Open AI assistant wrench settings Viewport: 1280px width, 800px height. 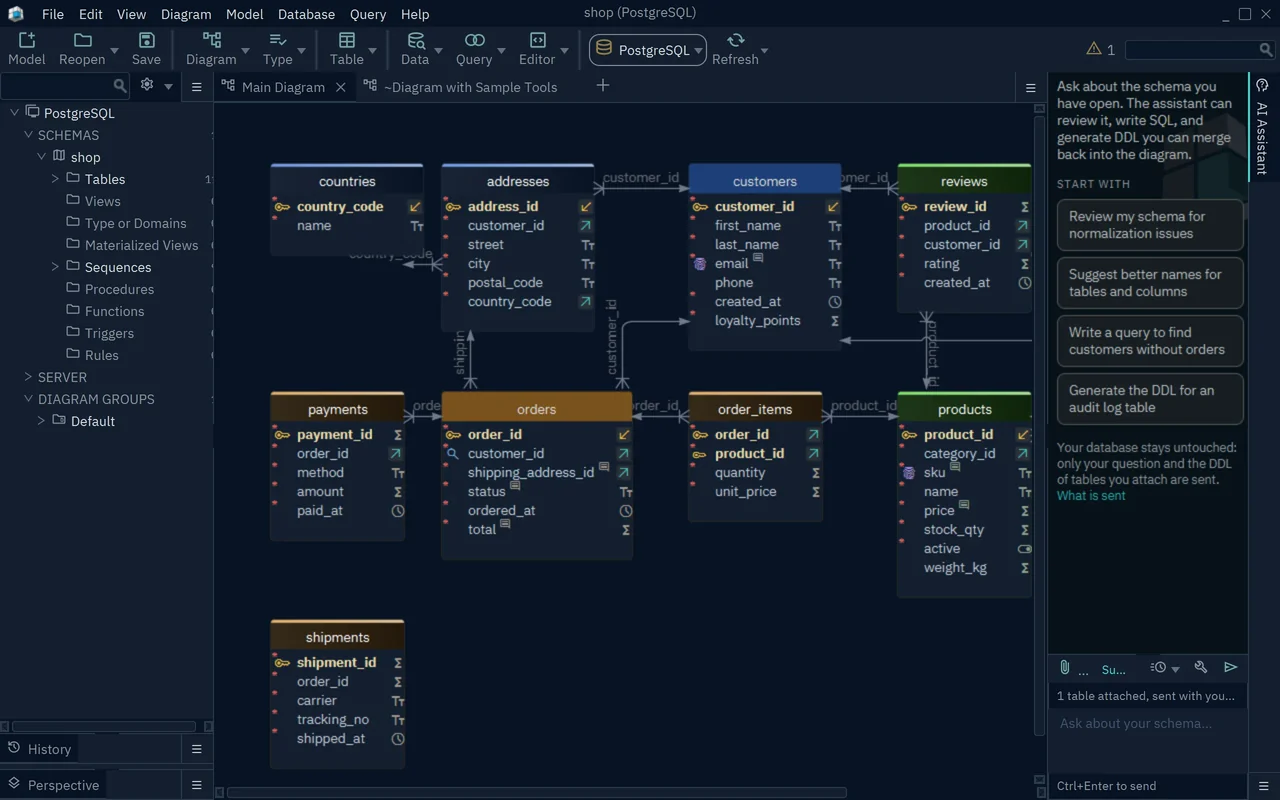[x=1201, y=668]
